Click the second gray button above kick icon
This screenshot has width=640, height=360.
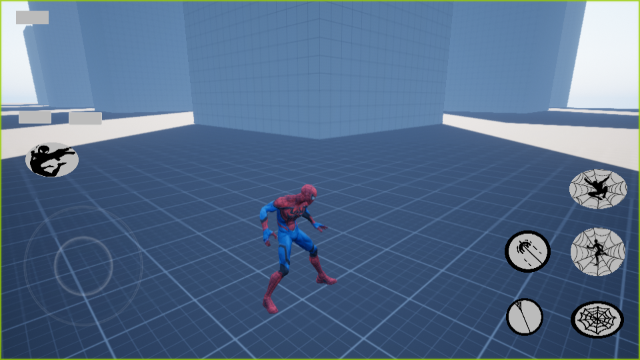tap(85, 118)
